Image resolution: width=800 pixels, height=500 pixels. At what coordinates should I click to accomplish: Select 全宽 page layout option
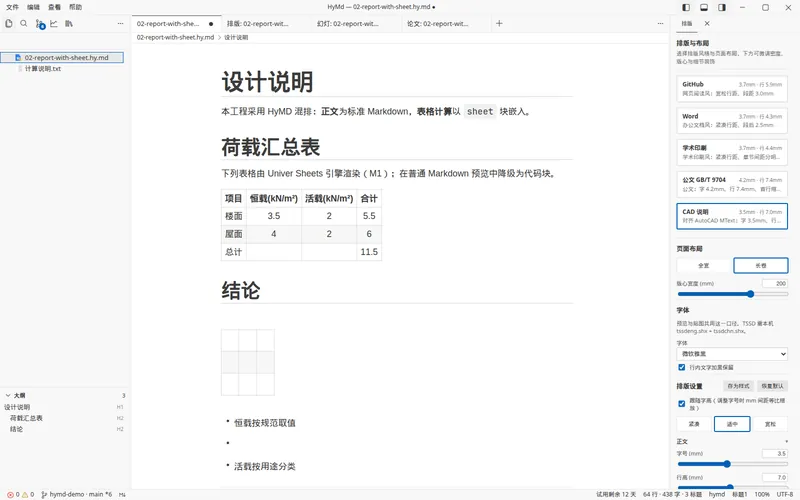pyautogui.click(x=704, y=265)
